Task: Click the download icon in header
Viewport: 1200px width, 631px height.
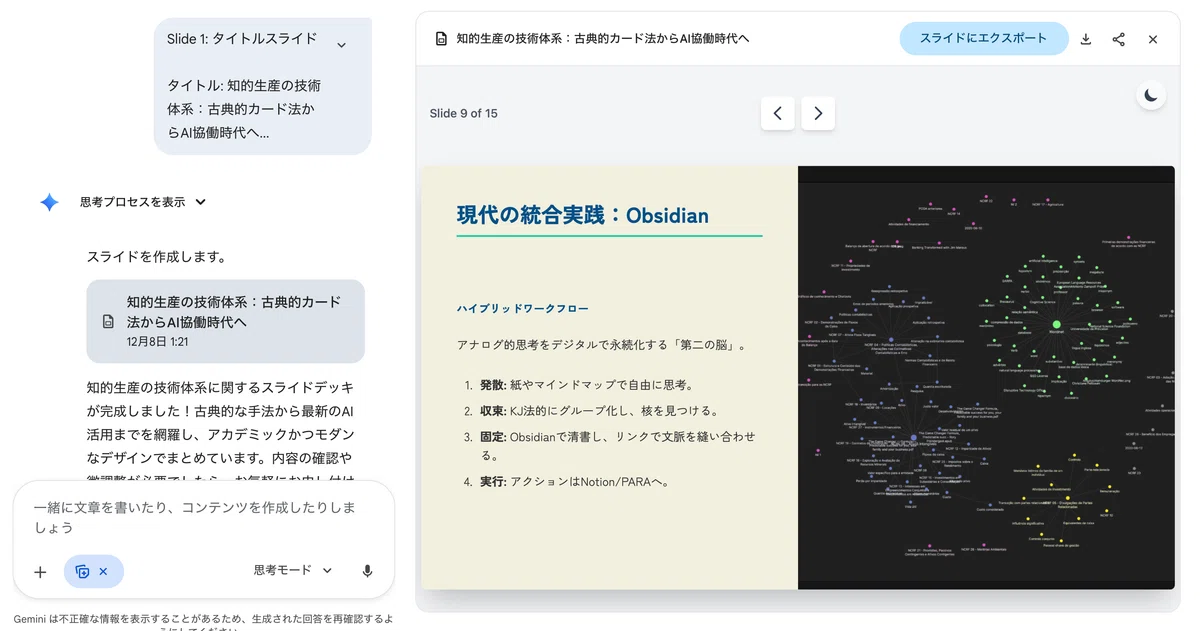Action: tap(1086, 39)
